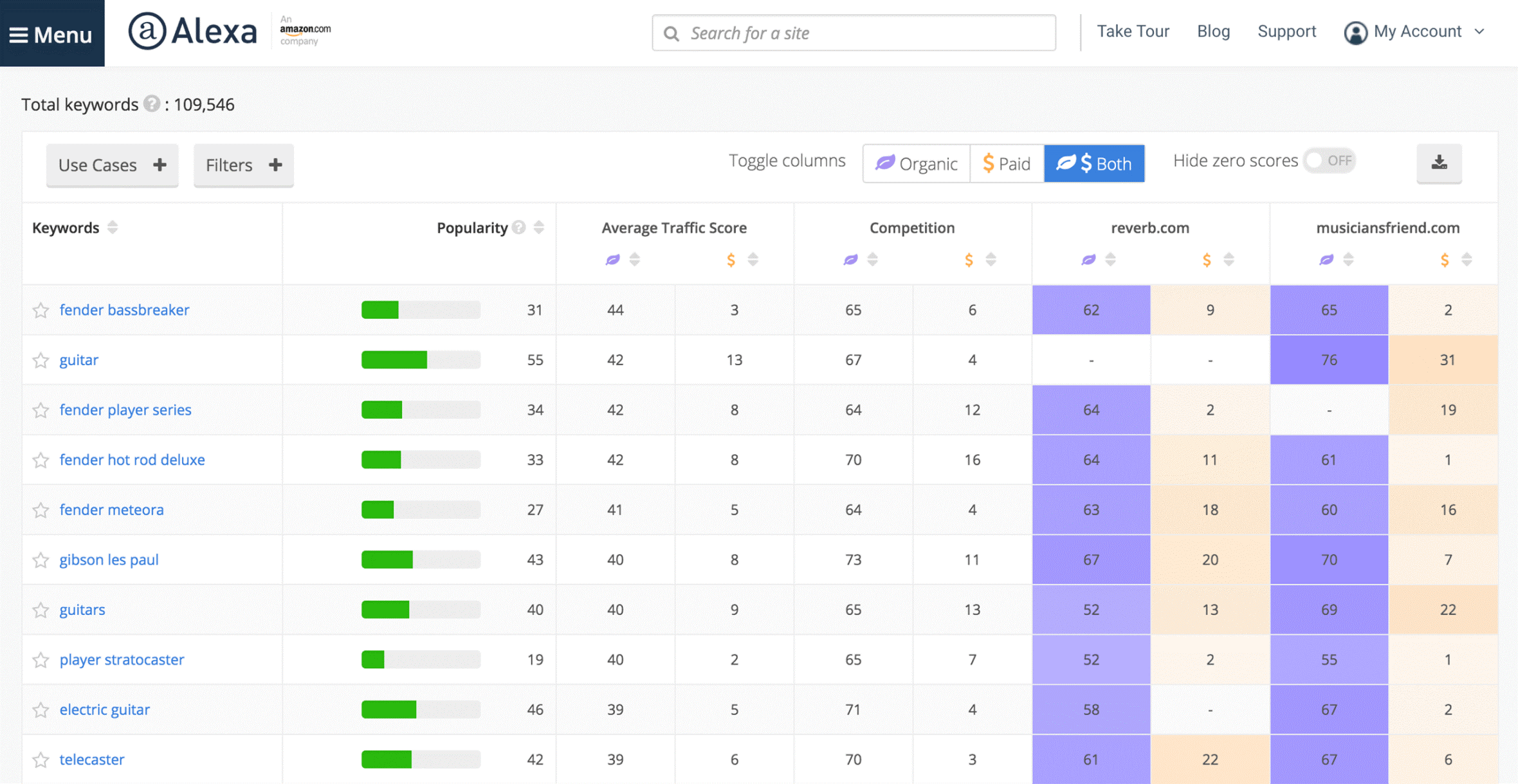This screenshot has width=1518, height=784.
Task: Toggle the Hide zero scores switch
Action: [1329, 161]
